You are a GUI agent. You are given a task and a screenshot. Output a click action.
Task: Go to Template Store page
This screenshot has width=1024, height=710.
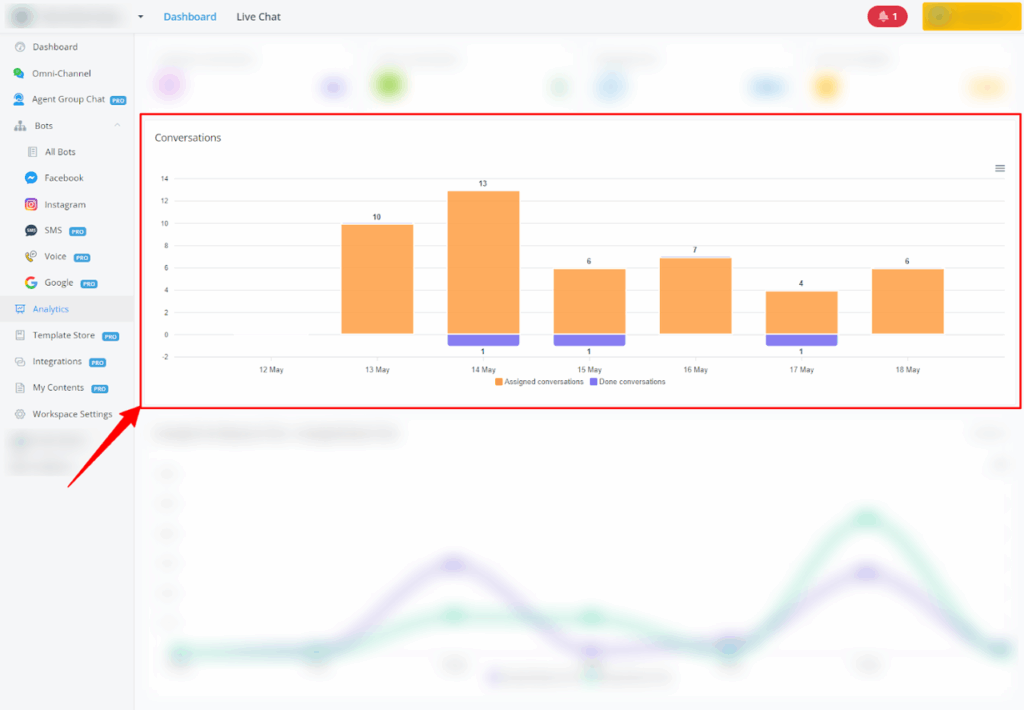click(x=63, y=336)
